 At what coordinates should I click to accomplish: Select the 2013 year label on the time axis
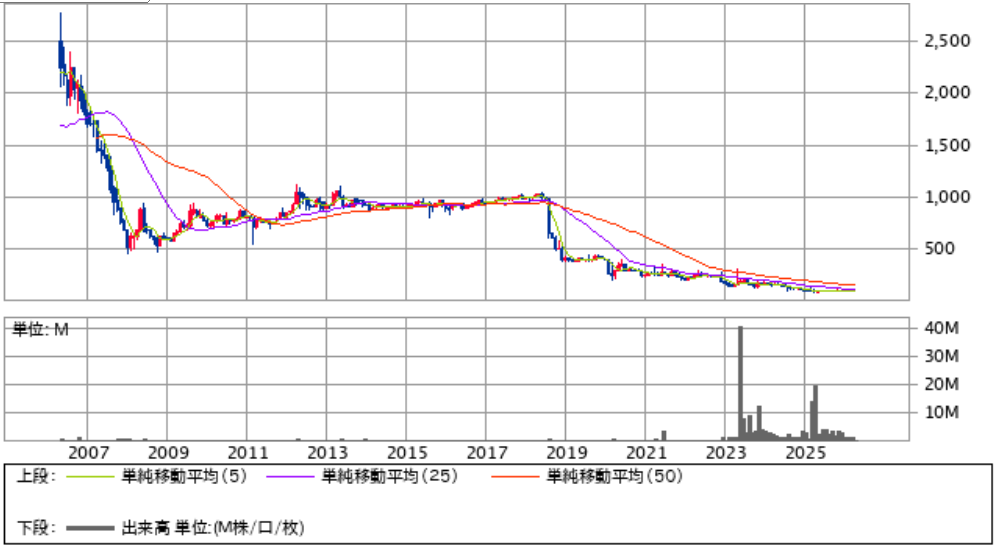[x=328, y=452]
